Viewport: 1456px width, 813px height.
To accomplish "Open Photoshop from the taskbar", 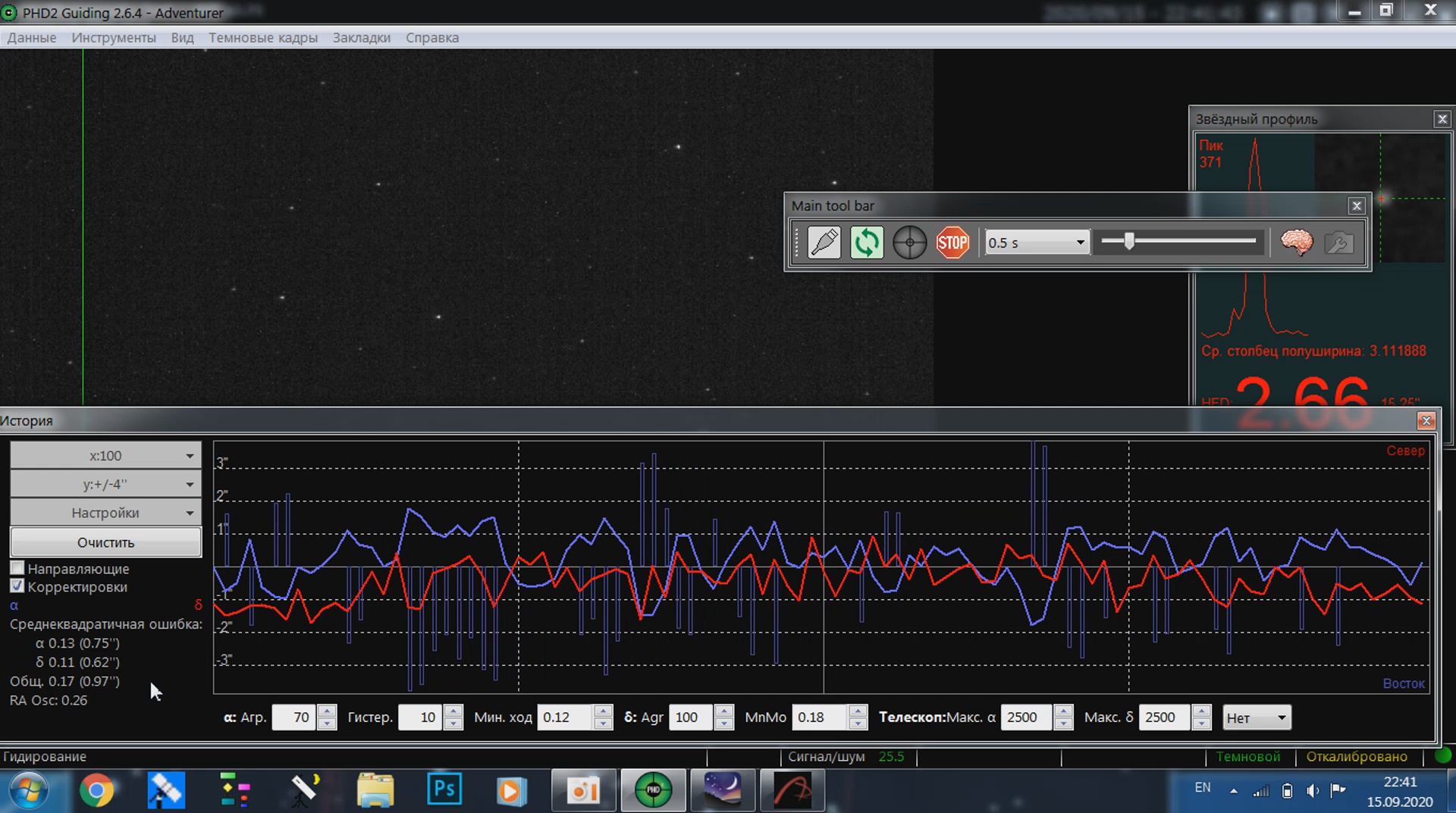I will (x=444, y=790).
